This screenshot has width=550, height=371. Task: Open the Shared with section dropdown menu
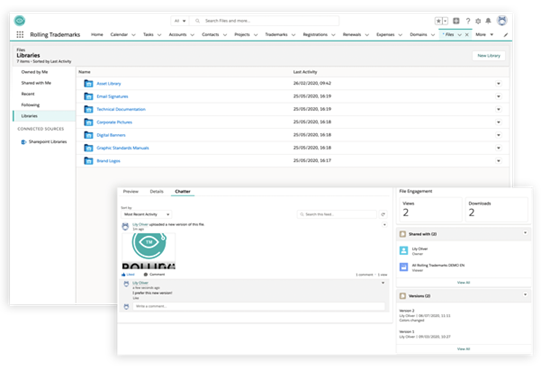525,233
